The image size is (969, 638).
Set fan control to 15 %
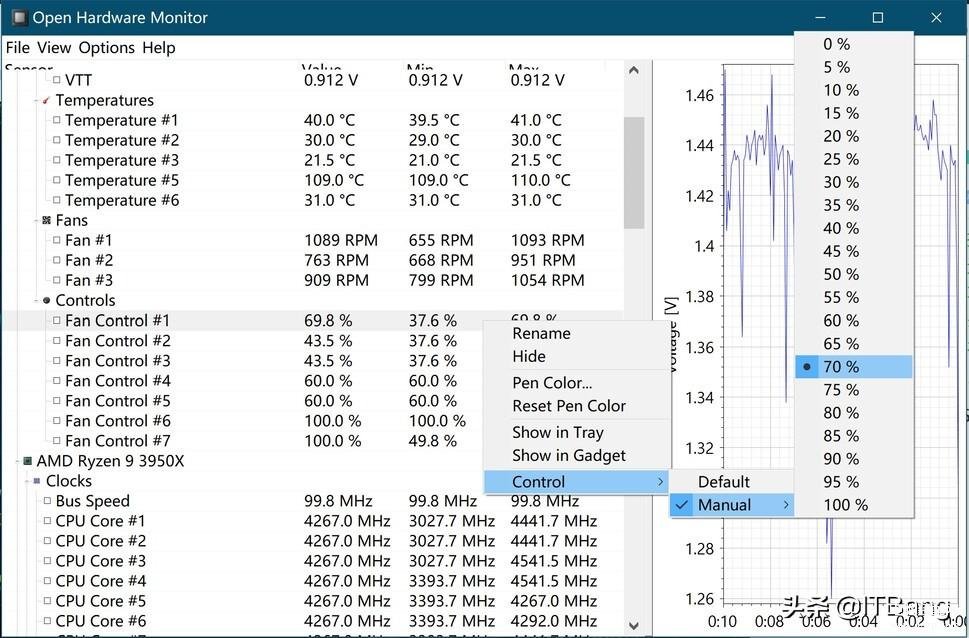click(854, 113)
